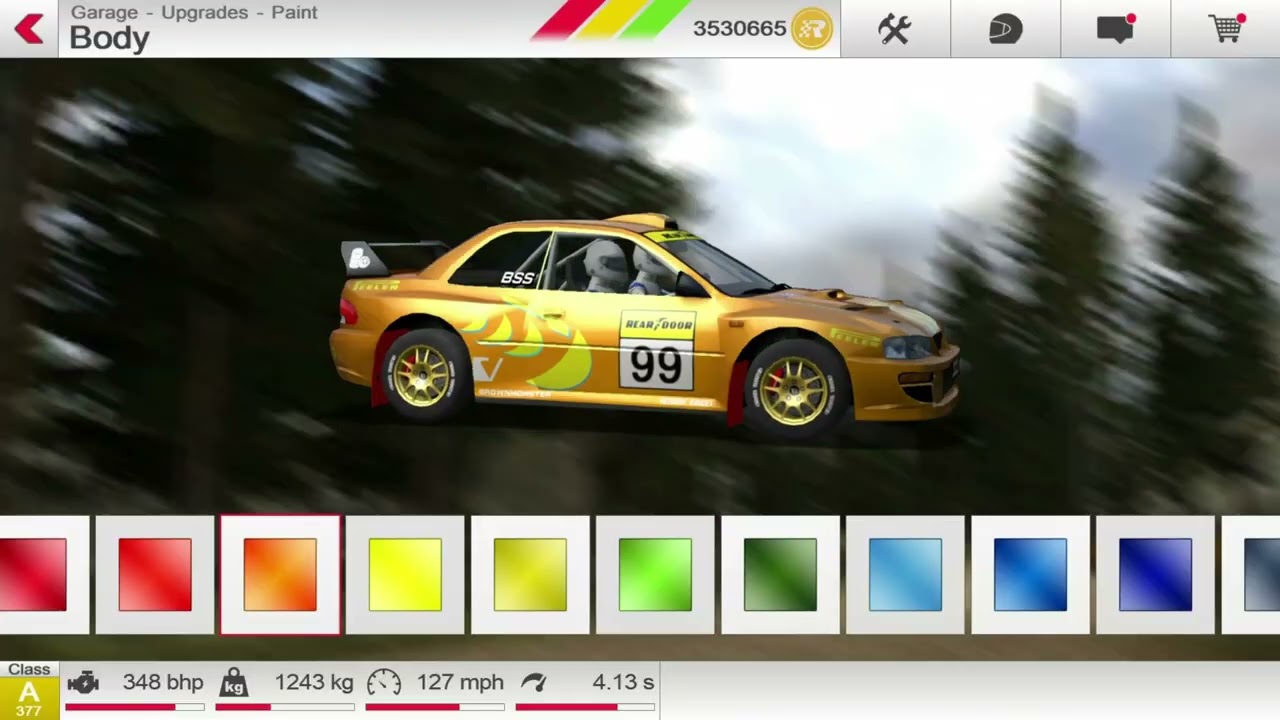
Task: Open the Upgrades wrench icon
Action: (894, 29)
